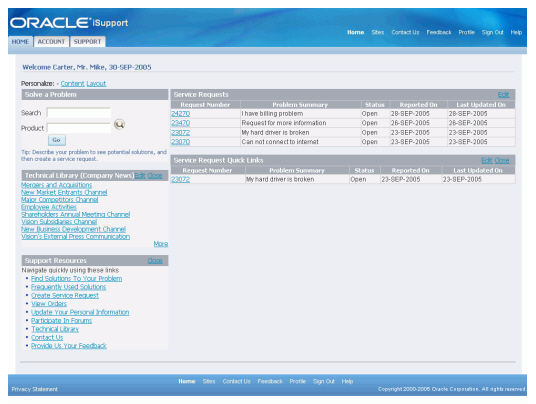Open Frequently Used Solutions

[x=69, y=287]
